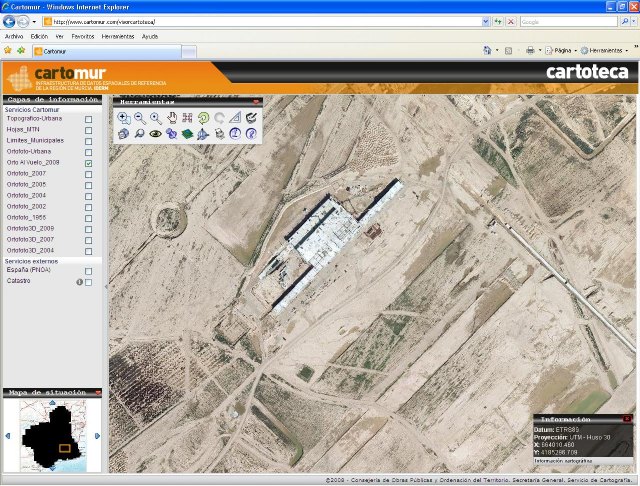Click the eye visibility tool icon
The image size is (640, 486).
click(155, 133)
